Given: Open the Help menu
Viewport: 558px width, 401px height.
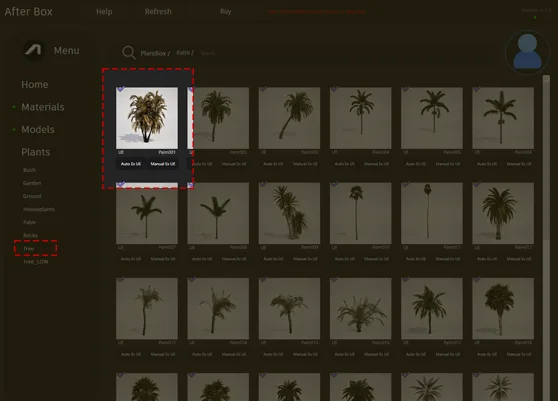Looking at the screenshot, I should point(104,12).
